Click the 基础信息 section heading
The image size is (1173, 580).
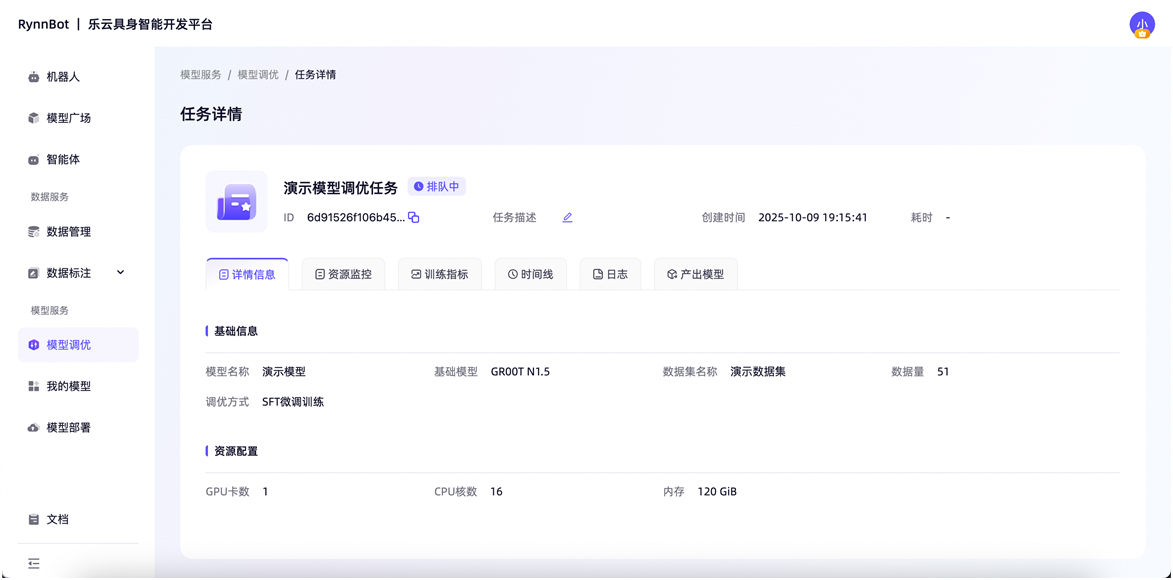pyautogui.click(x=236, y=331)
